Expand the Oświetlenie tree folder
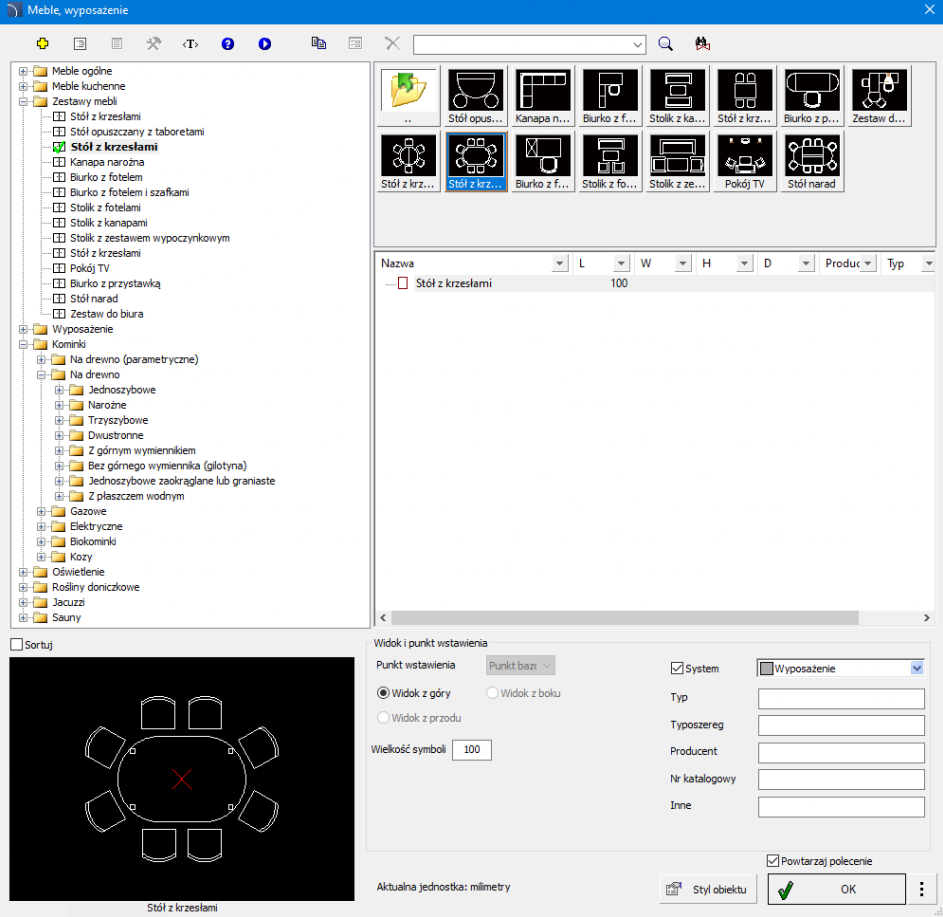The height and width of the screenshot is (917, 943). click(x=24, y=572)
